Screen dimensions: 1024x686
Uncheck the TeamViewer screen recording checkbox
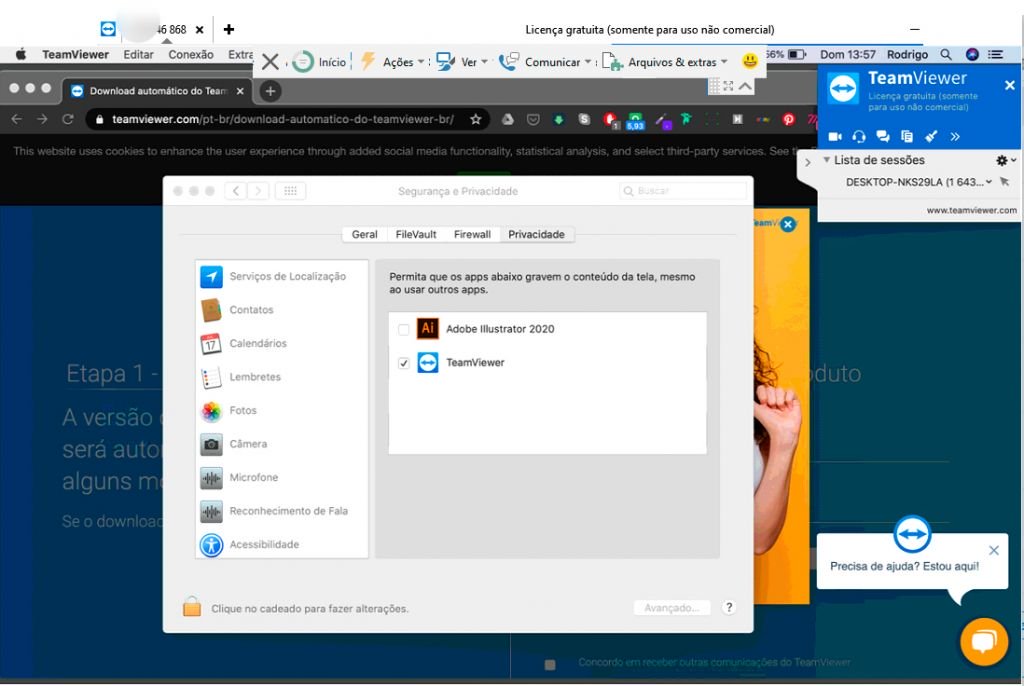404,363
